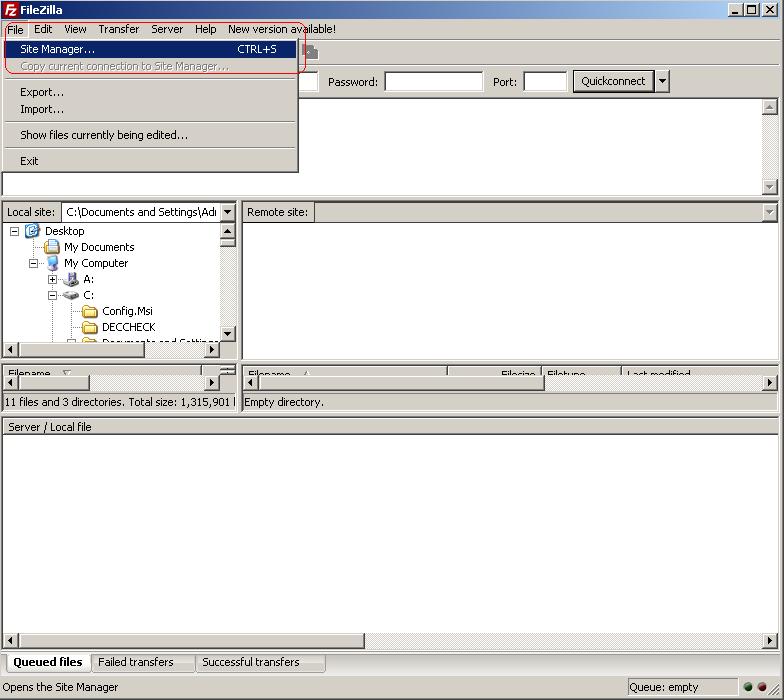The width and height of the screenshot is (784, 700).
Task: Click the Local site path field
Action: click(x=141, y=212)
